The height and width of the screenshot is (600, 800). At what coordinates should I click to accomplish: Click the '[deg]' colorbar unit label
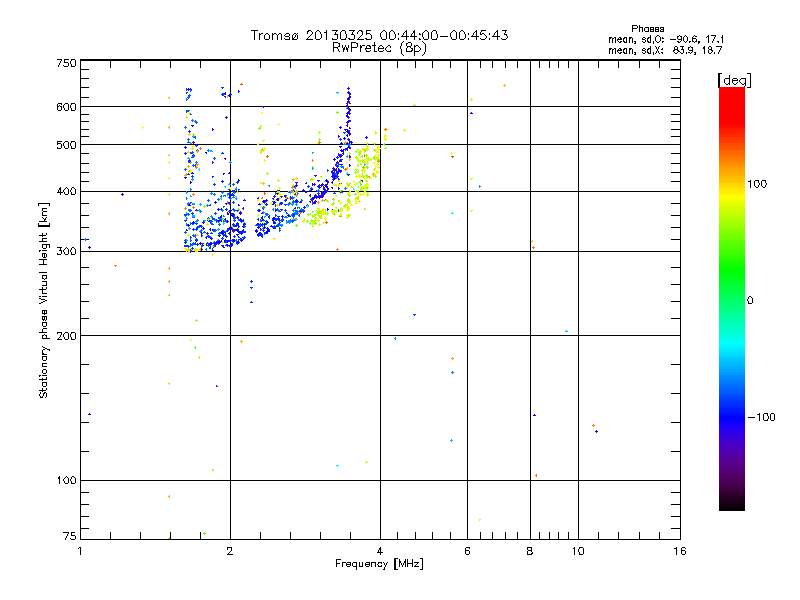(734, 80)
